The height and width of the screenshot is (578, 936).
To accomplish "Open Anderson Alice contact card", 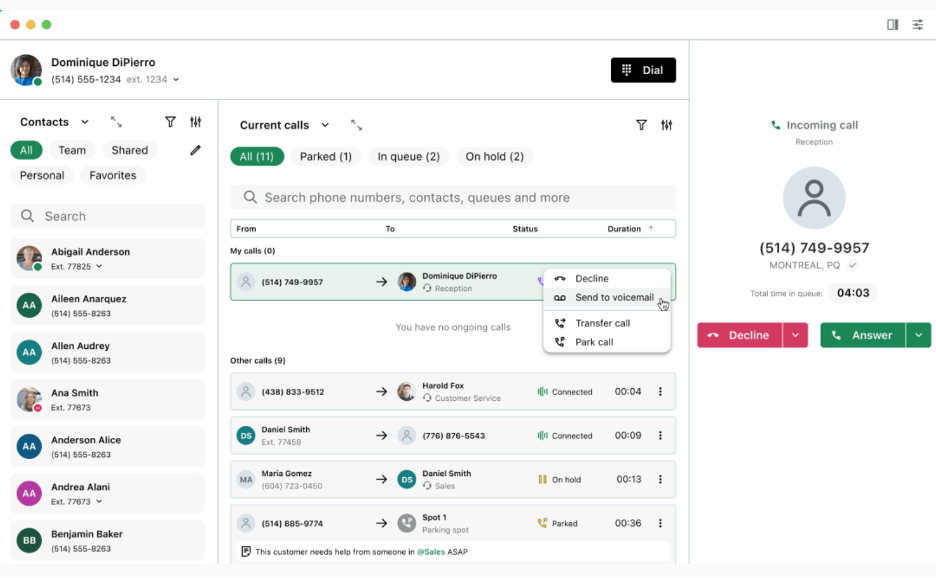I will (x=107, y=447).
